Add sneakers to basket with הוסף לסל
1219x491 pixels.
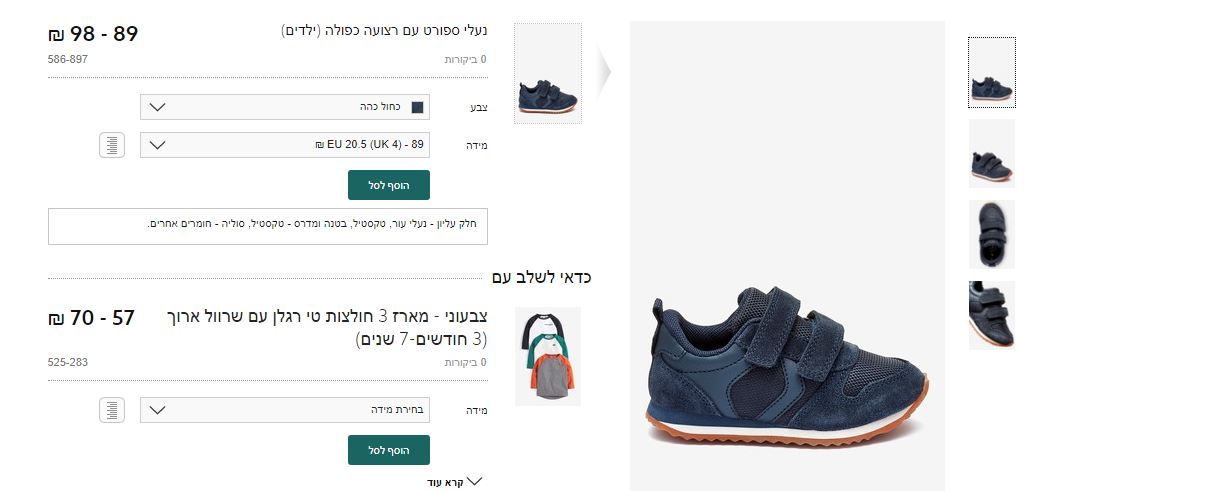pyautogui.click(x=389, y=185)
